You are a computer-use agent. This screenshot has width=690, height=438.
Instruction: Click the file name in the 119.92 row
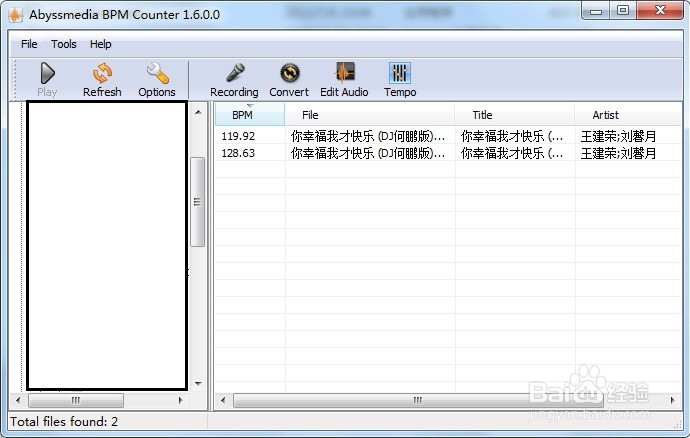pyautogui.click(x=368, y=136)
